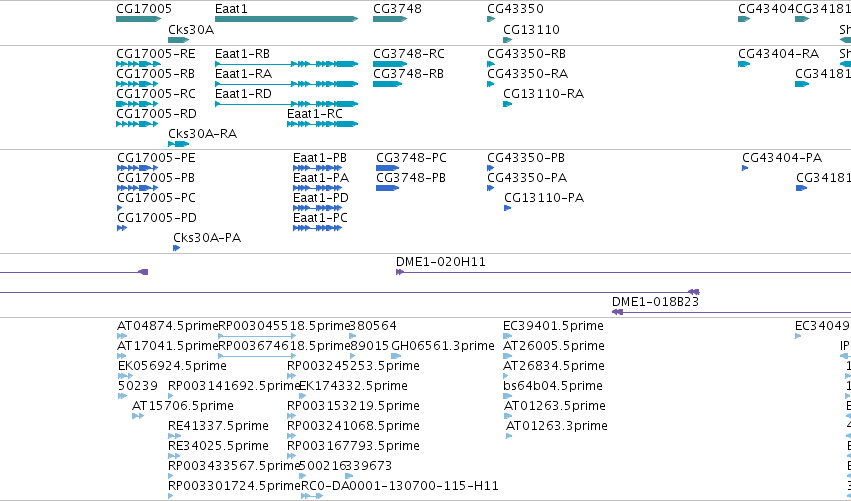This screenshot has height=501, width=851.
Task: Select the CG3748-PC protein bar
Action: click(x=388, y=168)
